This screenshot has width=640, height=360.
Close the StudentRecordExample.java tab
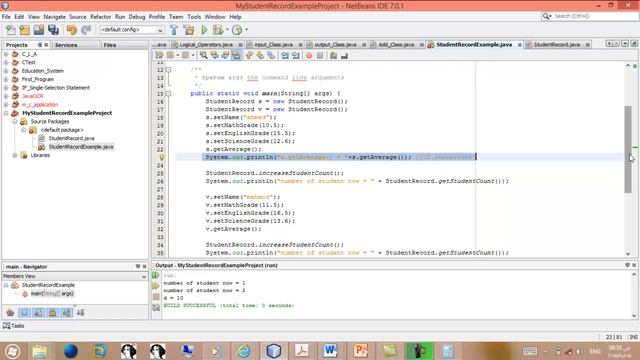(x=520, y=45)
